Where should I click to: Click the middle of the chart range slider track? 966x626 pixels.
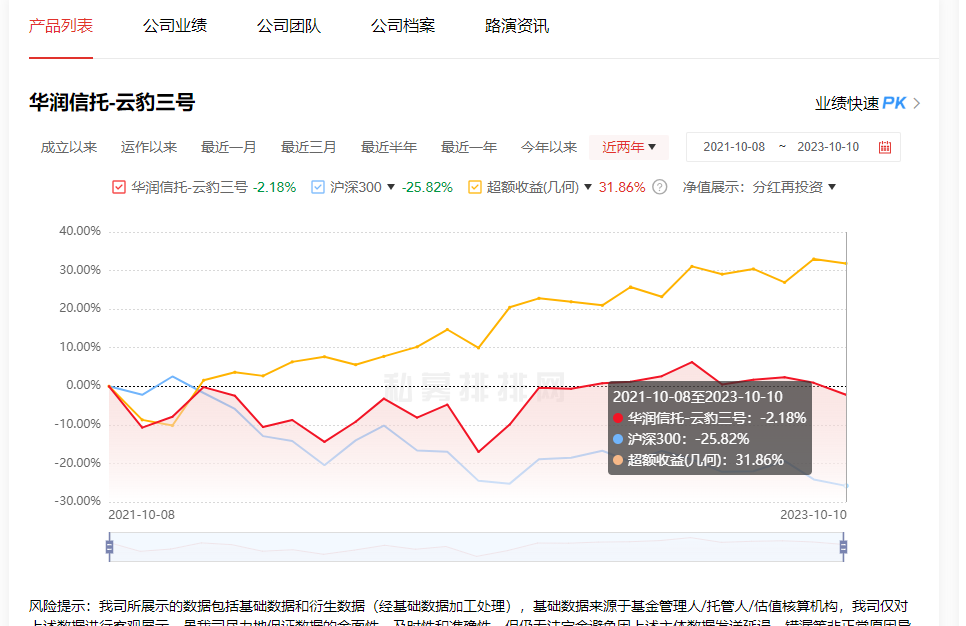[477, 547]
